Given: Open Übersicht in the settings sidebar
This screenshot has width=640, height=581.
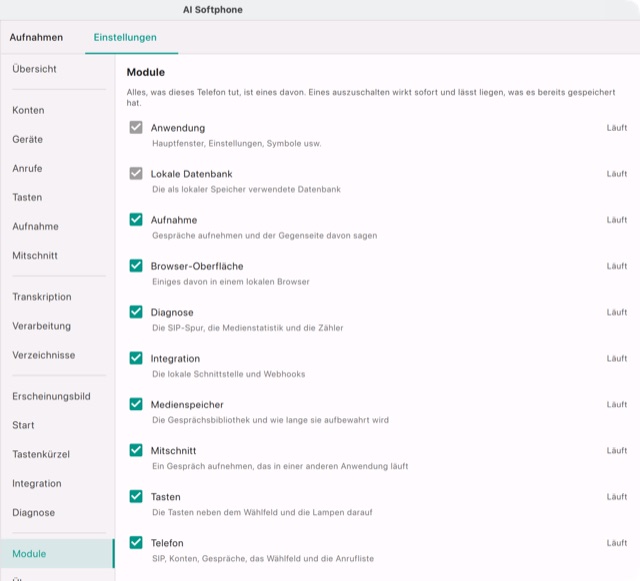Looking at the screenshot, I should pyautogui.click(x=34, y=69).
